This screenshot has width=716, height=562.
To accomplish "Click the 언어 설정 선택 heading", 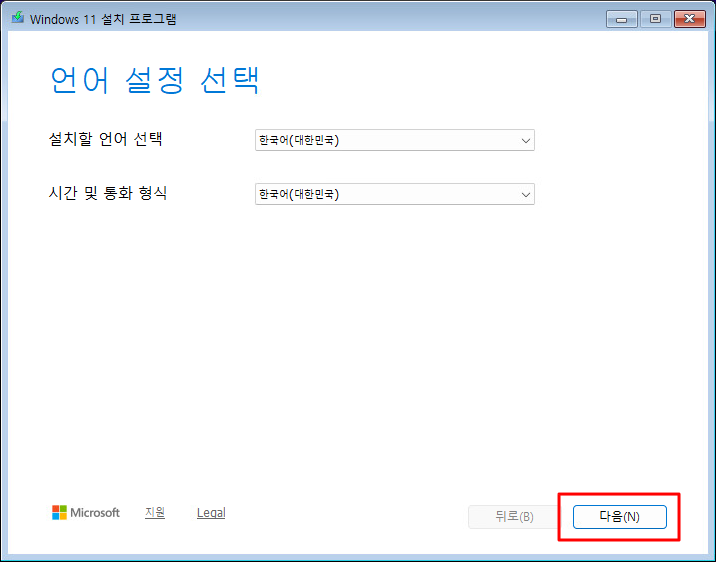I will (154, 80).
